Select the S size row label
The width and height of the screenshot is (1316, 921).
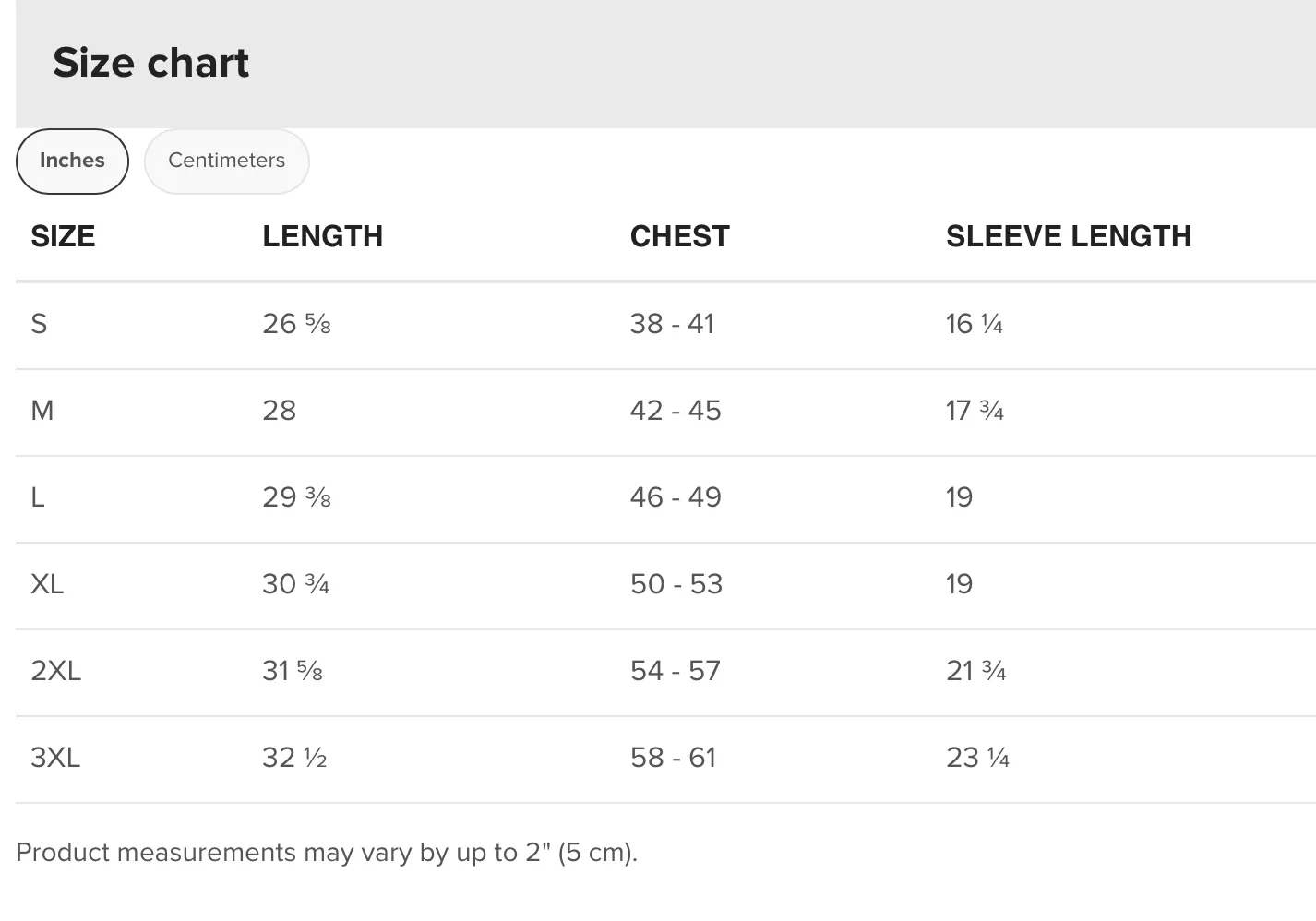click(x=39, y=324)
